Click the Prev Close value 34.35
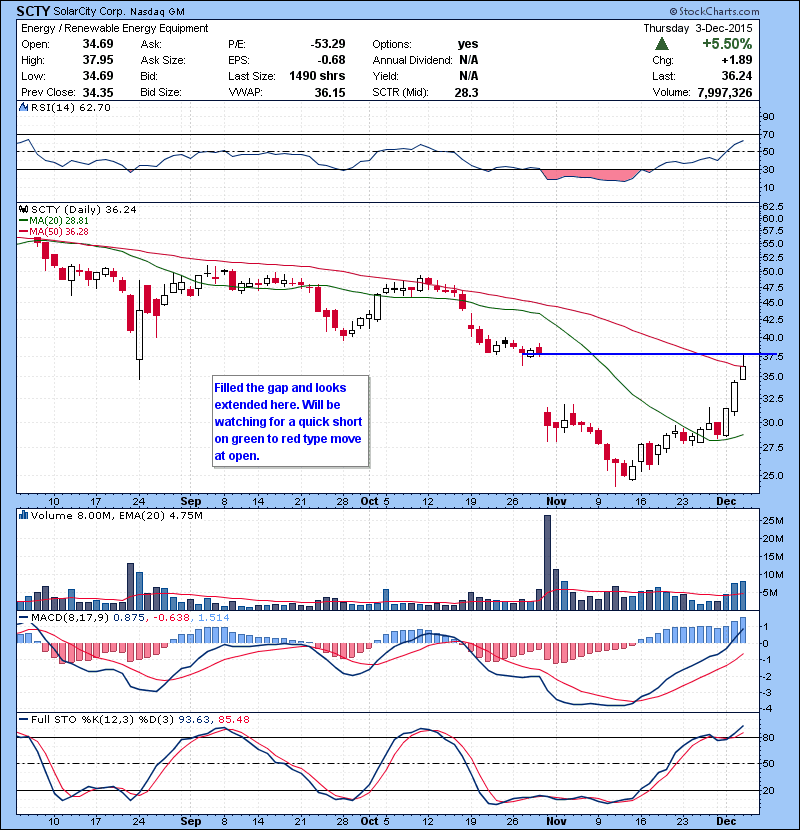Viewport: 800px width, 830px height. point(98,92)
